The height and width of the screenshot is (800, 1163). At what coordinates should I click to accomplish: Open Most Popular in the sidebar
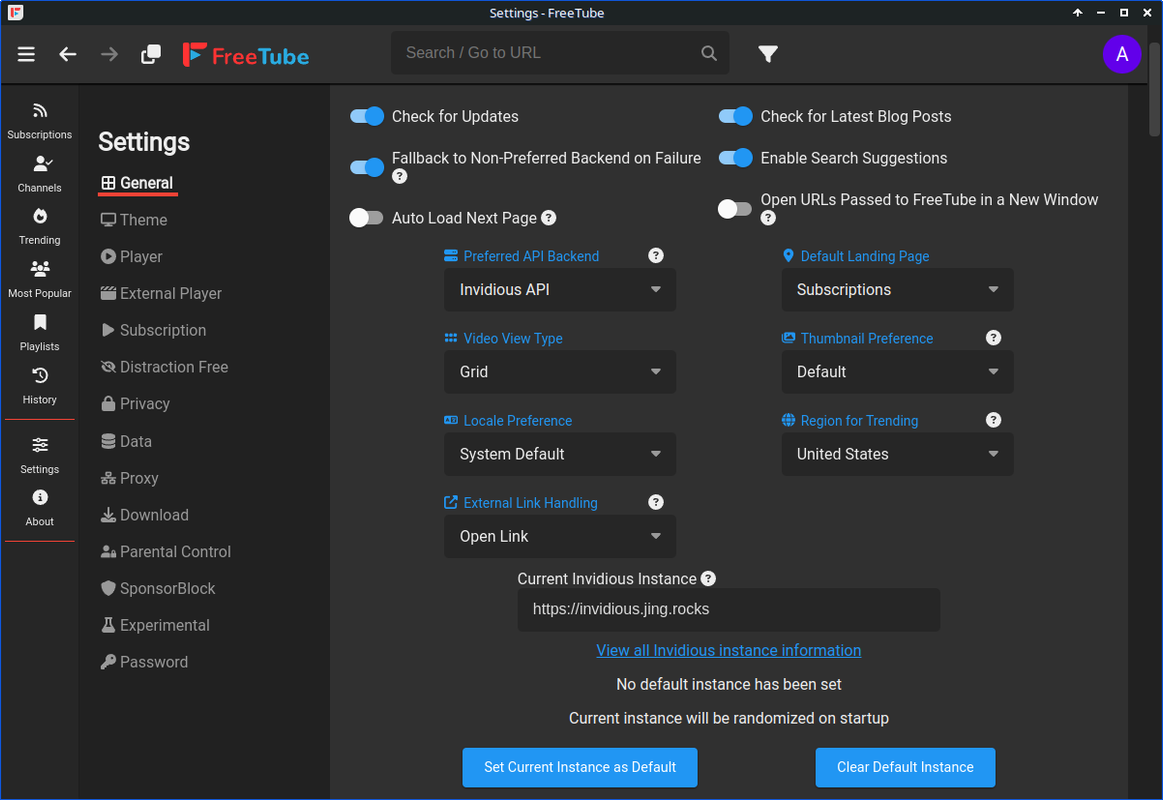(x=39, y=280)
